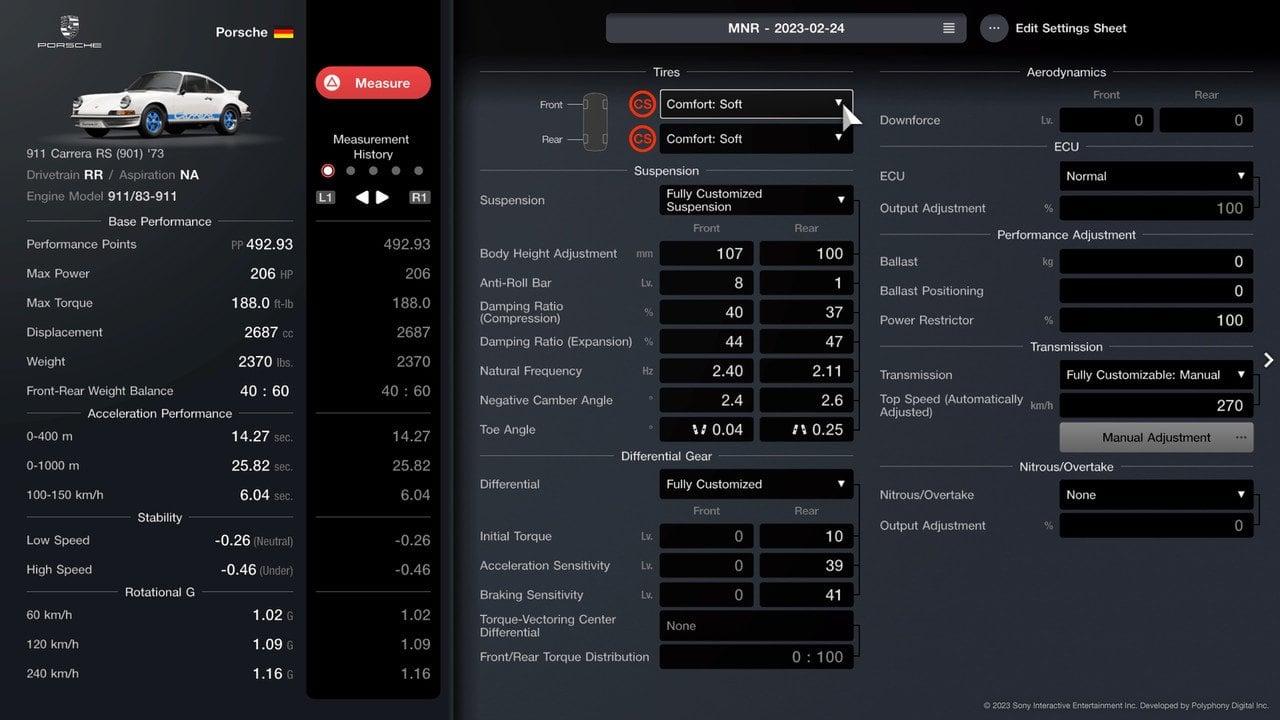Select rear Damping Ratio Compression value 37
The width and height of the screenshot is (1280, 720).
coord(806,312)
